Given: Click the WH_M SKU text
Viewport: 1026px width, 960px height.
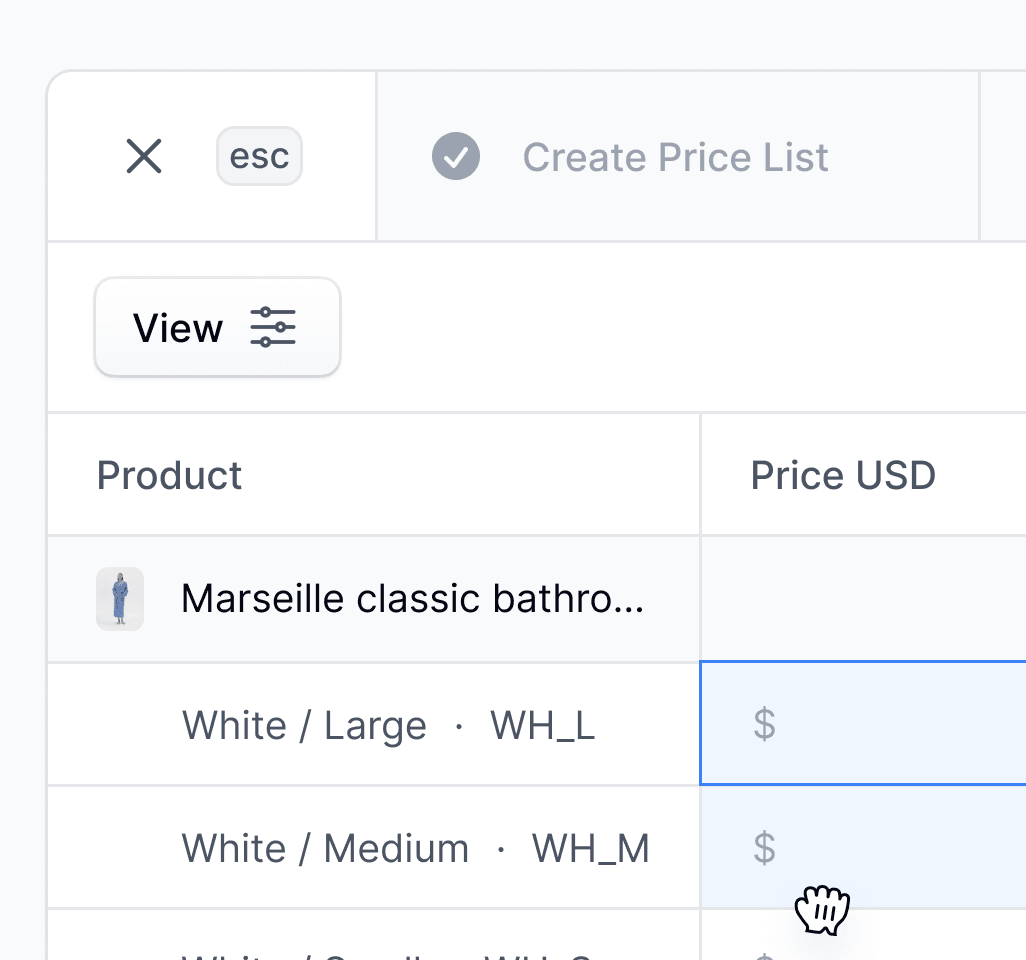Looking at the screenshot, I should point(591,849).
